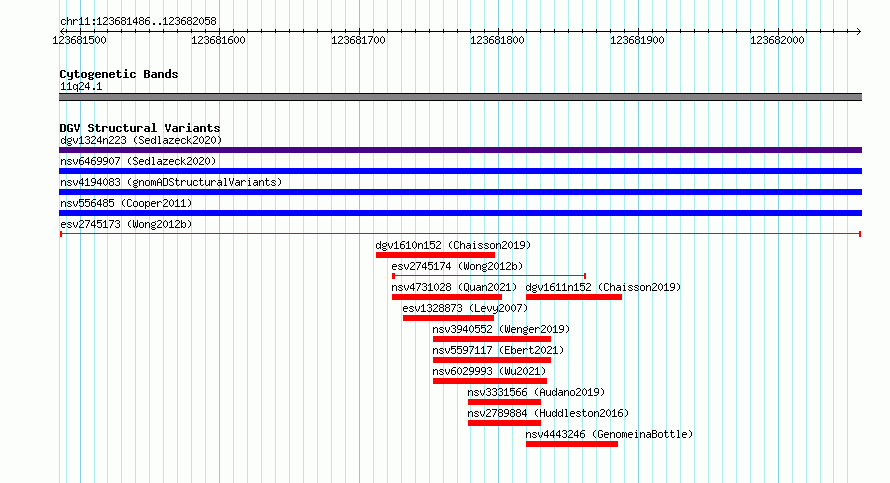Click the nsv556485 (Cooper2011) label

(x=126, y=203)
